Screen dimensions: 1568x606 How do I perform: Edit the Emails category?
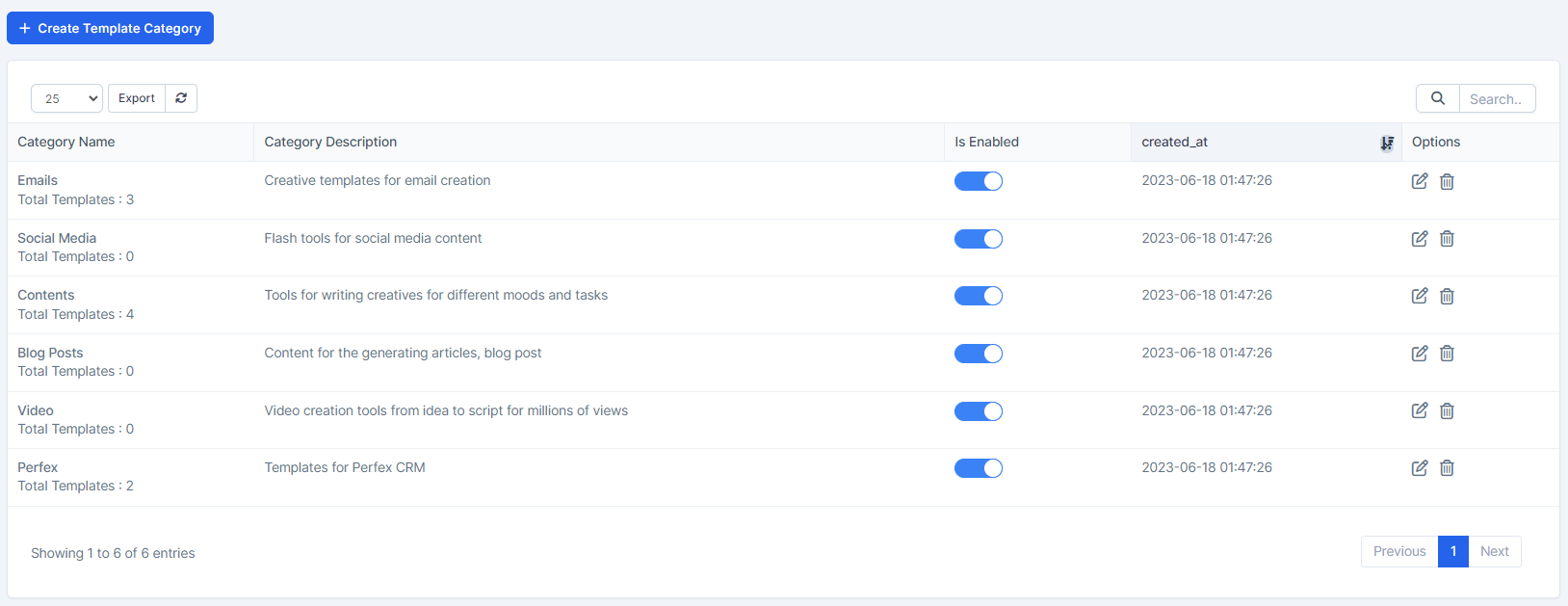click(x=1419, y=181)
